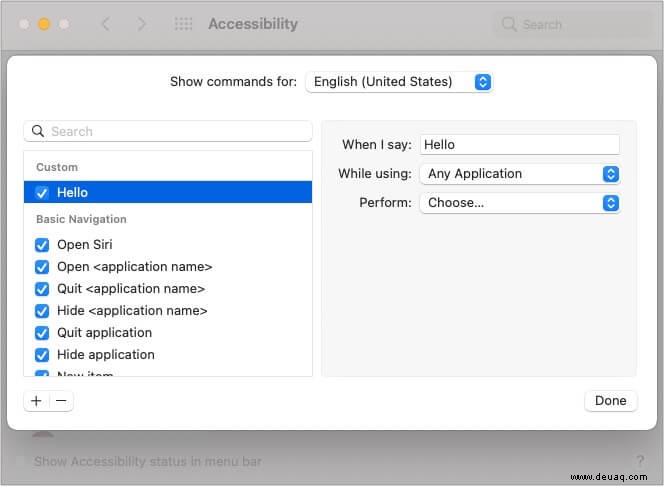Open the Show commands for language dropdown
The height and width of the screenshot is (486, 664).
coord(398,82)
